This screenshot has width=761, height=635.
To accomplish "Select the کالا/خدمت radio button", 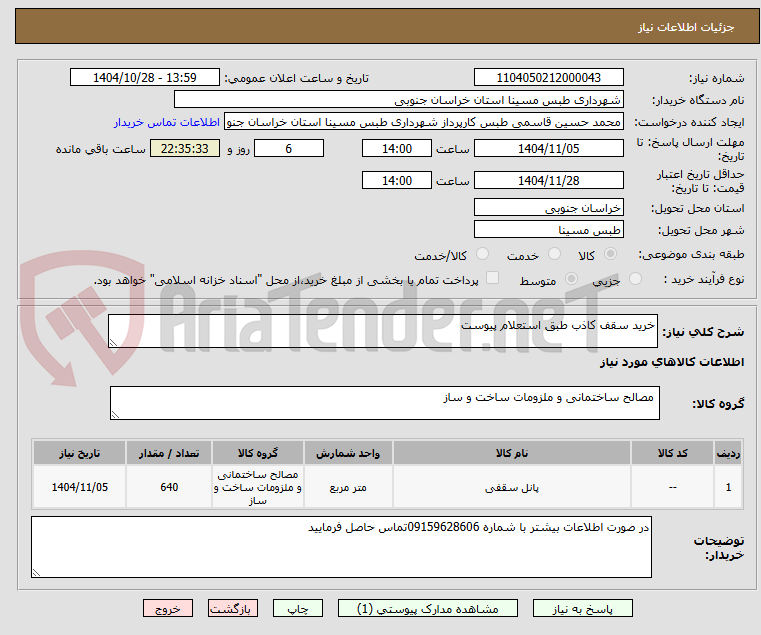I will click(x=482, y=253).
